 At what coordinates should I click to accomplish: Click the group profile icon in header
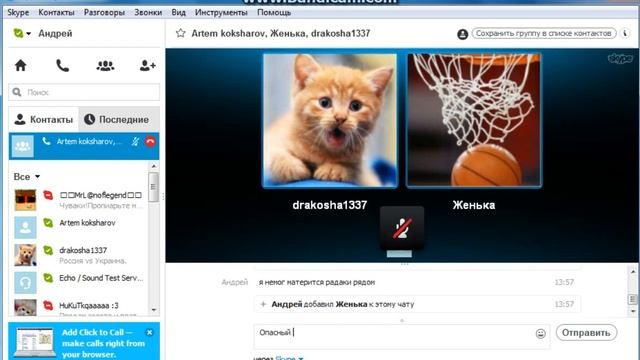[x=462, y=34]
